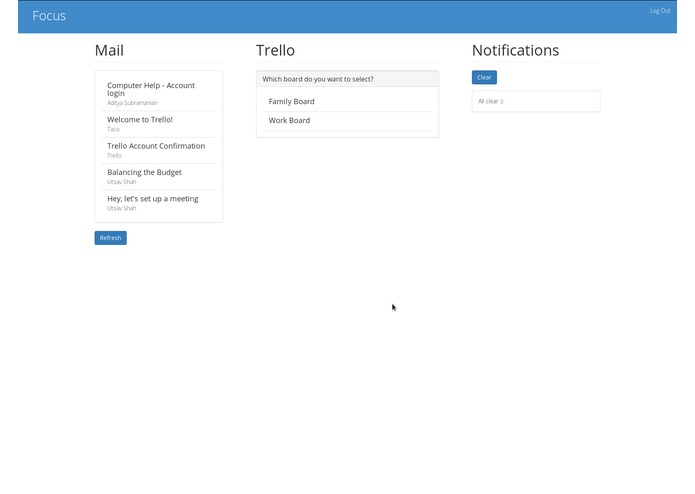The width and height of the screenshot is (695, 494).
Task: Open the Computer Help - Account login email
Action: point(159,93)
